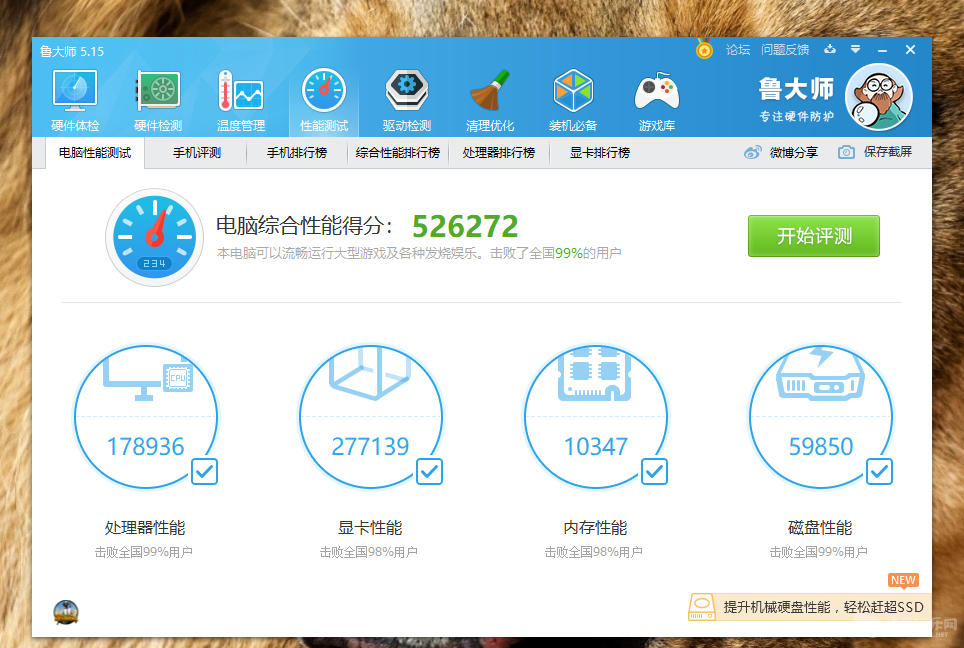
Task: Click the hard disk icon in banner
Action: coord(701,607)
